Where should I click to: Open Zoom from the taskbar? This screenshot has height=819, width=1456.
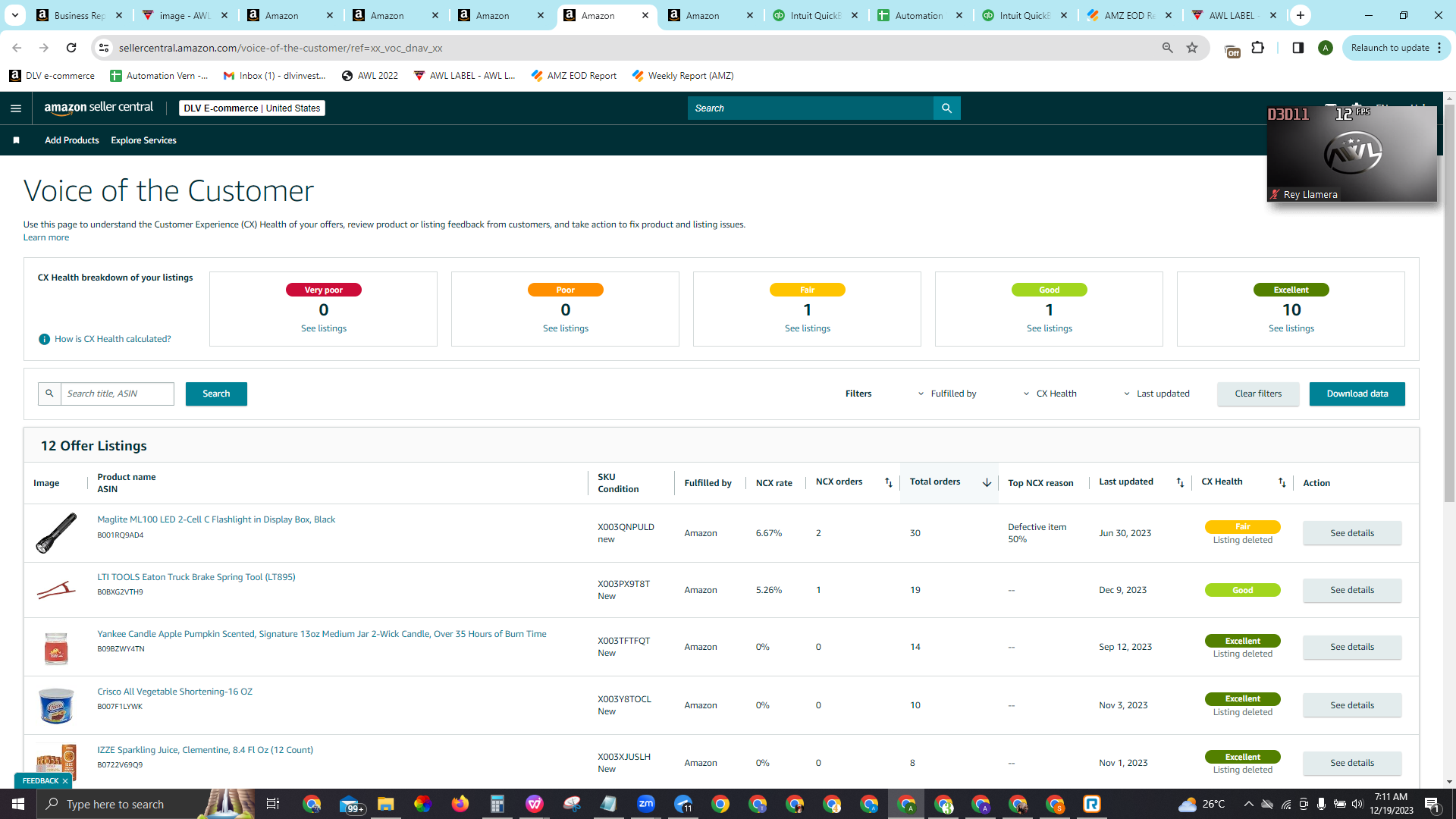coord(646,804)
